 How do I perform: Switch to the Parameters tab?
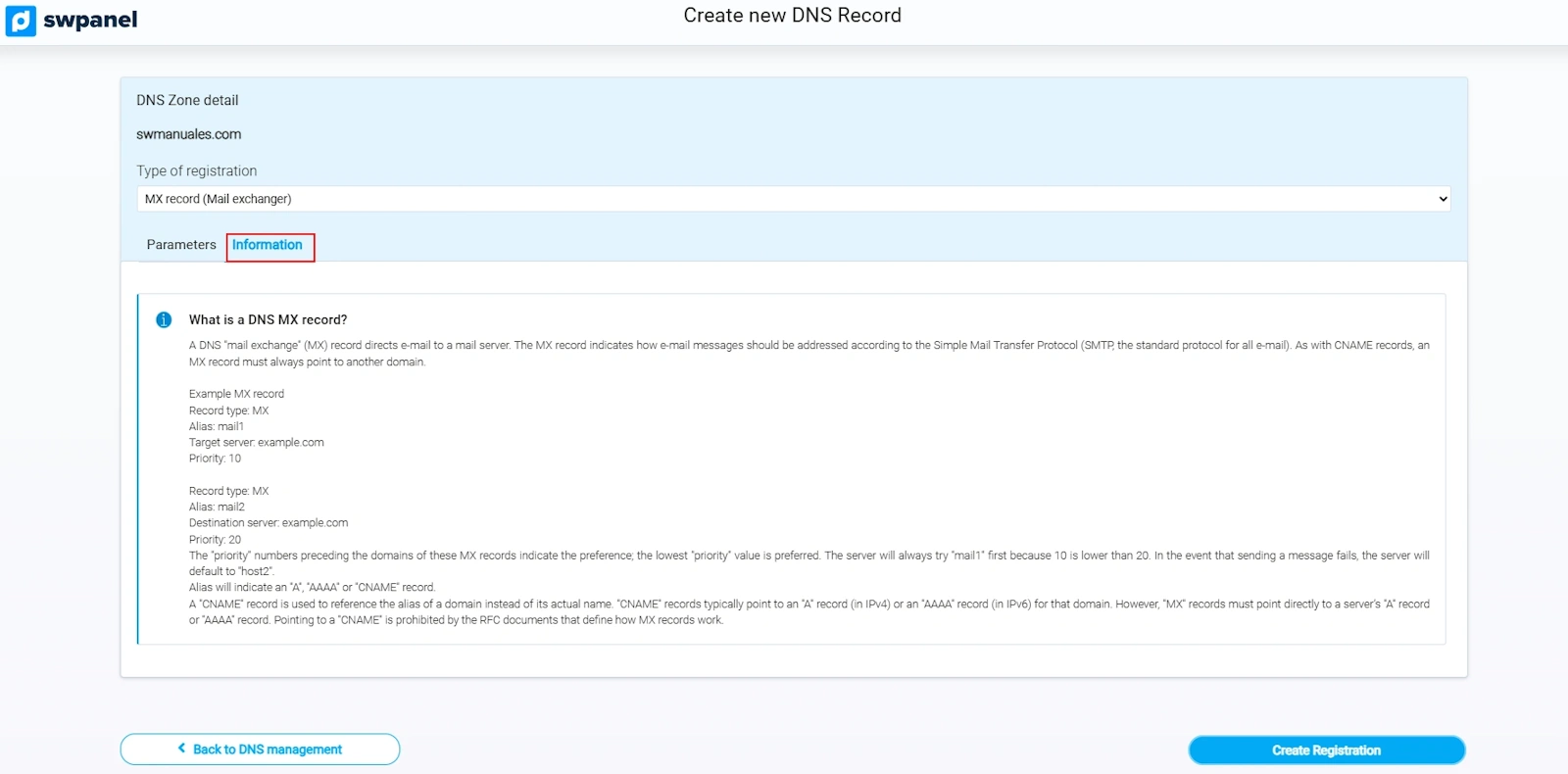point(181,245)
